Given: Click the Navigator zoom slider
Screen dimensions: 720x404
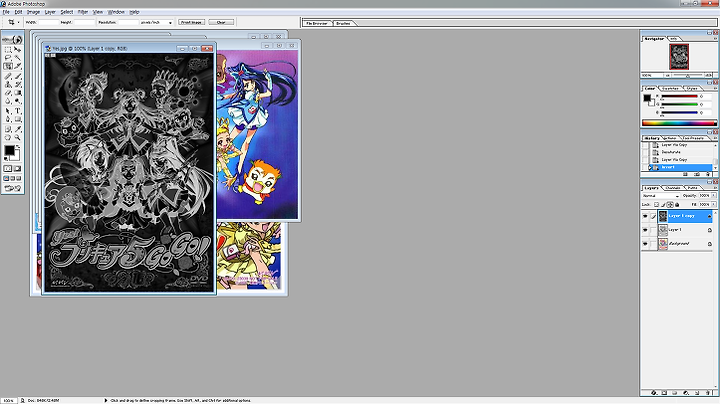Looking at the screenshot, I should click(x=688, y=75).
